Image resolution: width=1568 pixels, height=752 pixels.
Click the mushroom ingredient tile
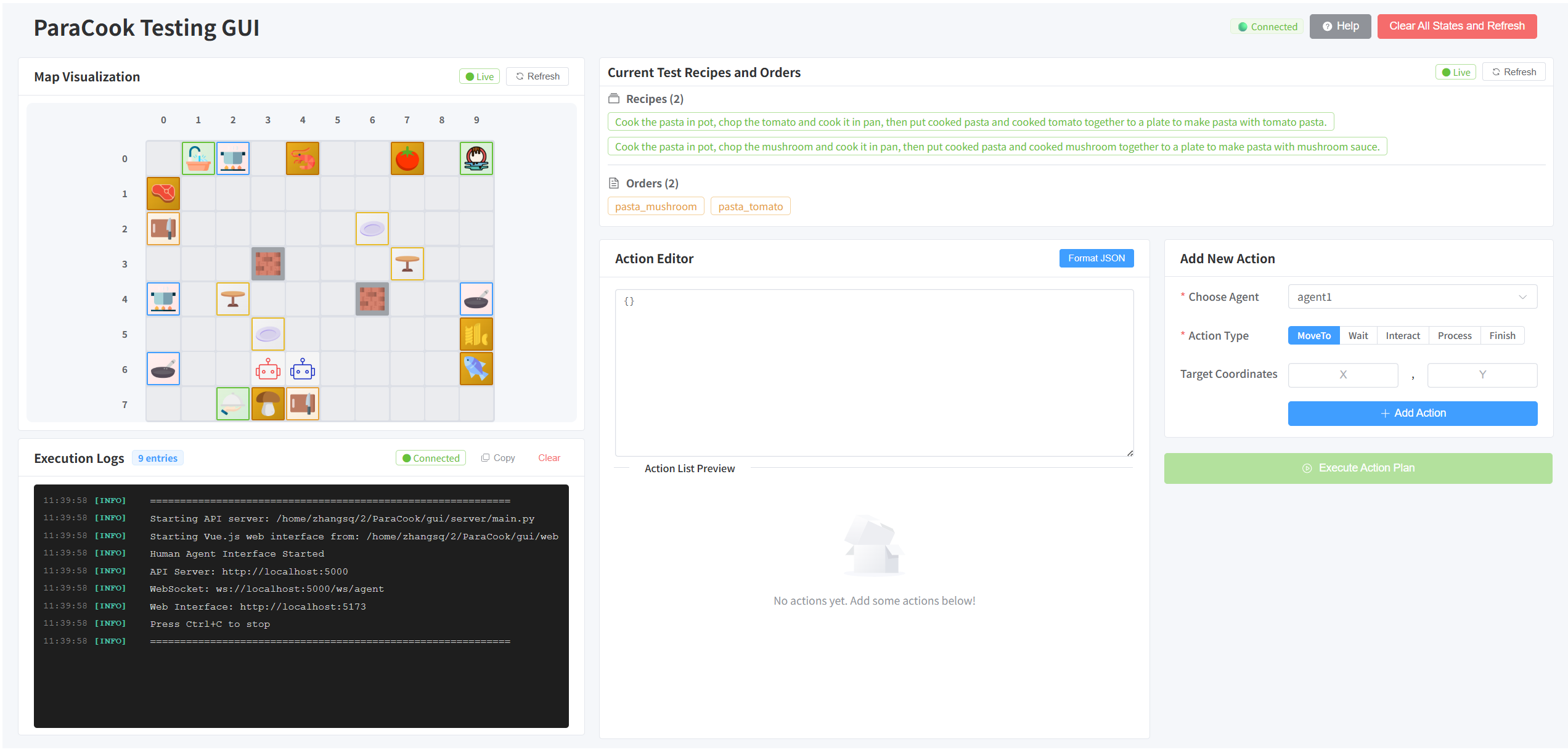(268, 404)
